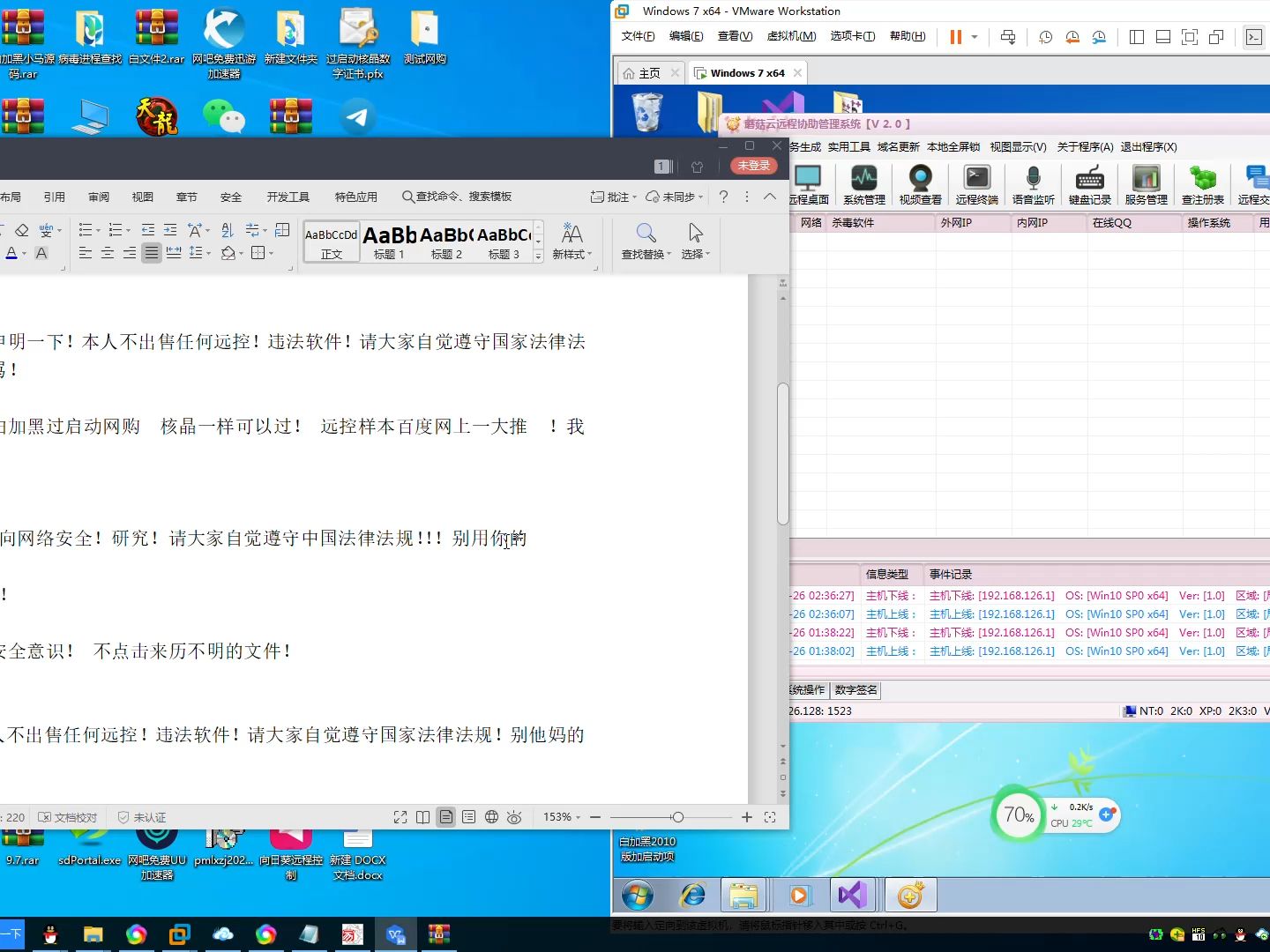Apply numbered list in WPS ribbon
The height and width of the screenshot is (952, 1270).
pos(115,230)
